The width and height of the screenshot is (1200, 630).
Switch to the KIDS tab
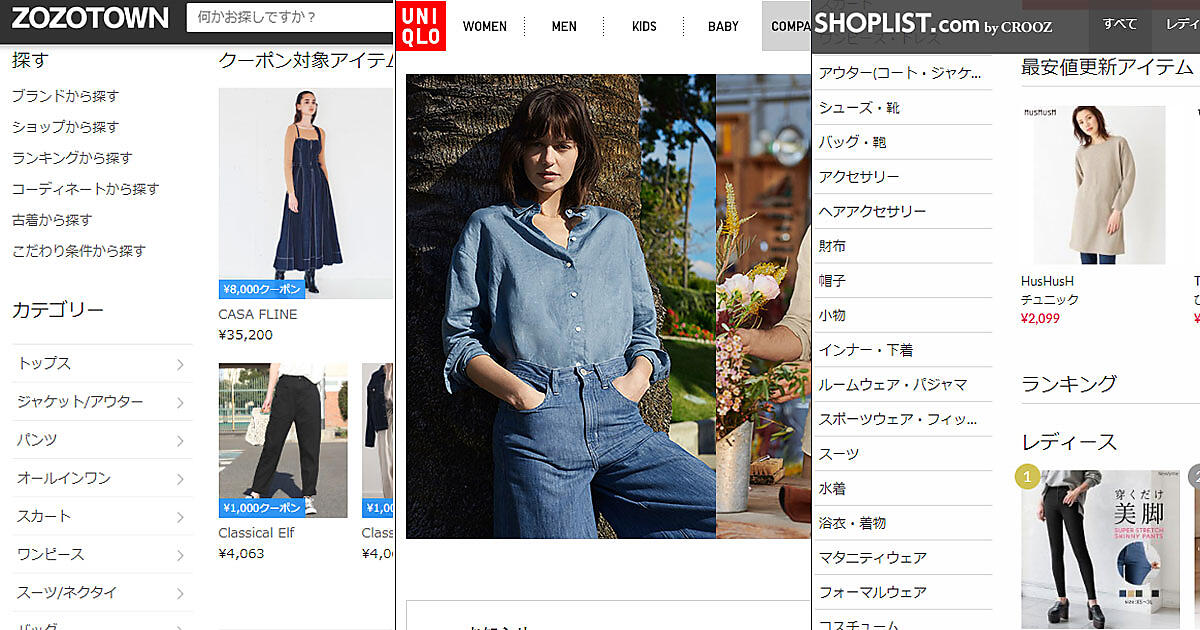click(x=644, y=26)
